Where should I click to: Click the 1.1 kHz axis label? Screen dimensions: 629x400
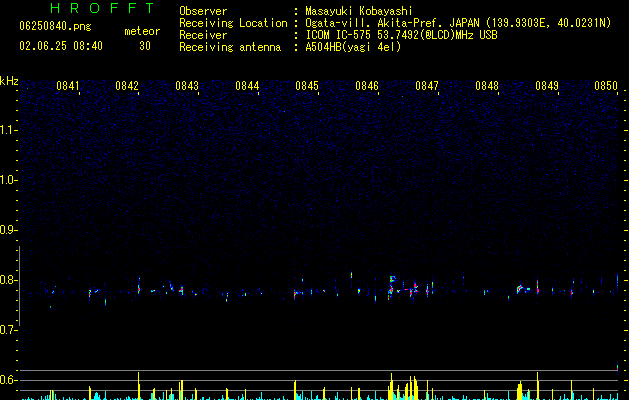click(9, 130)
